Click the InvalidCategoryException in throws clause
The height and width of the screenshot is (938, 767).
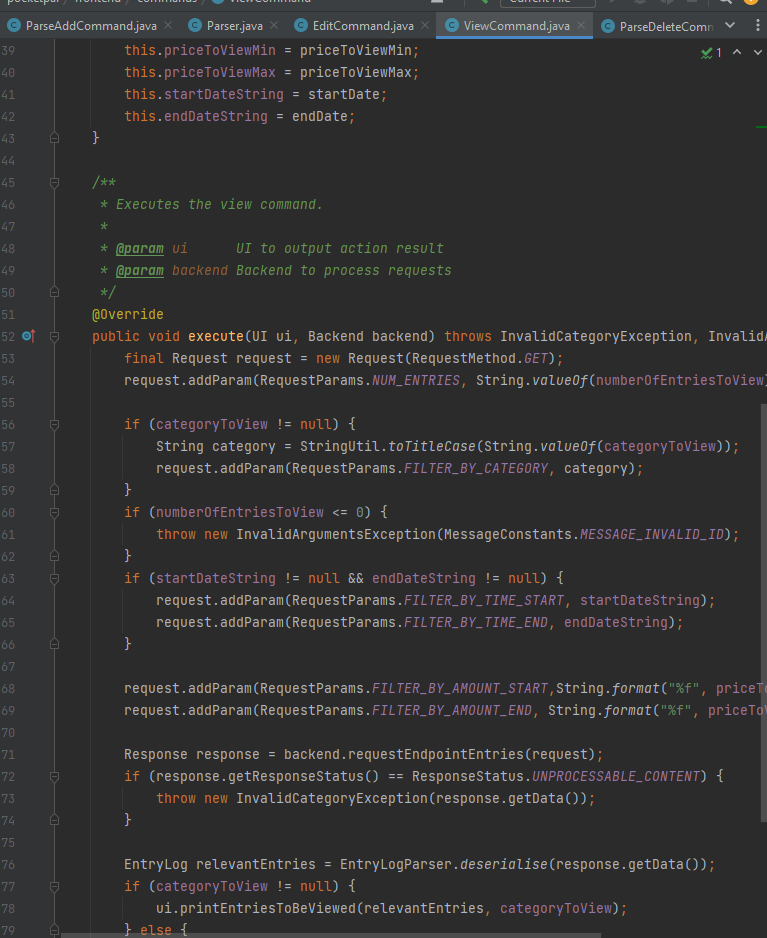click(596, 336)
